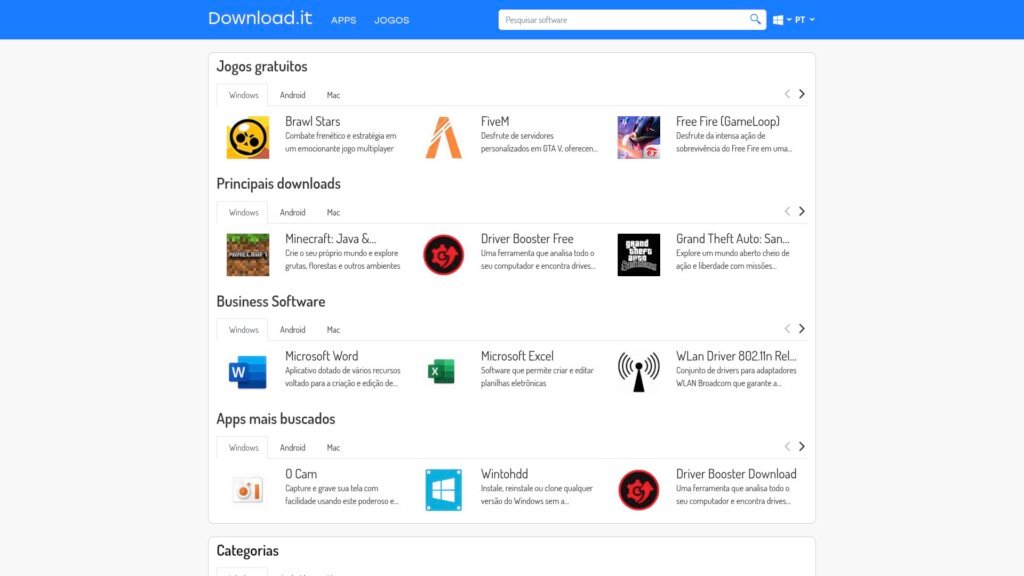Click the search magnifier icon
Viewport: 1024px width, 576px height.
(x=755, y=20)
